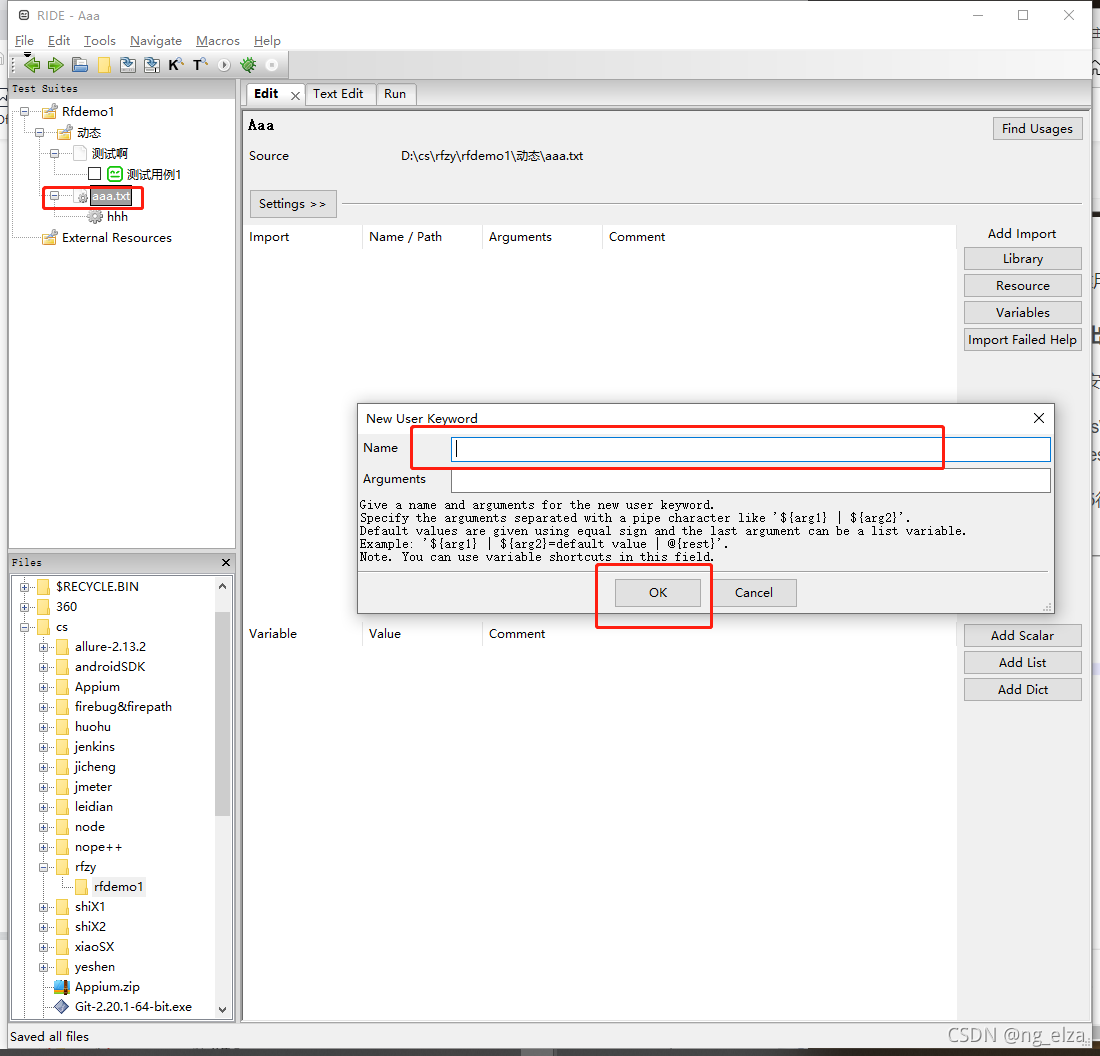Click the Add List button

tap(1022, 662)
